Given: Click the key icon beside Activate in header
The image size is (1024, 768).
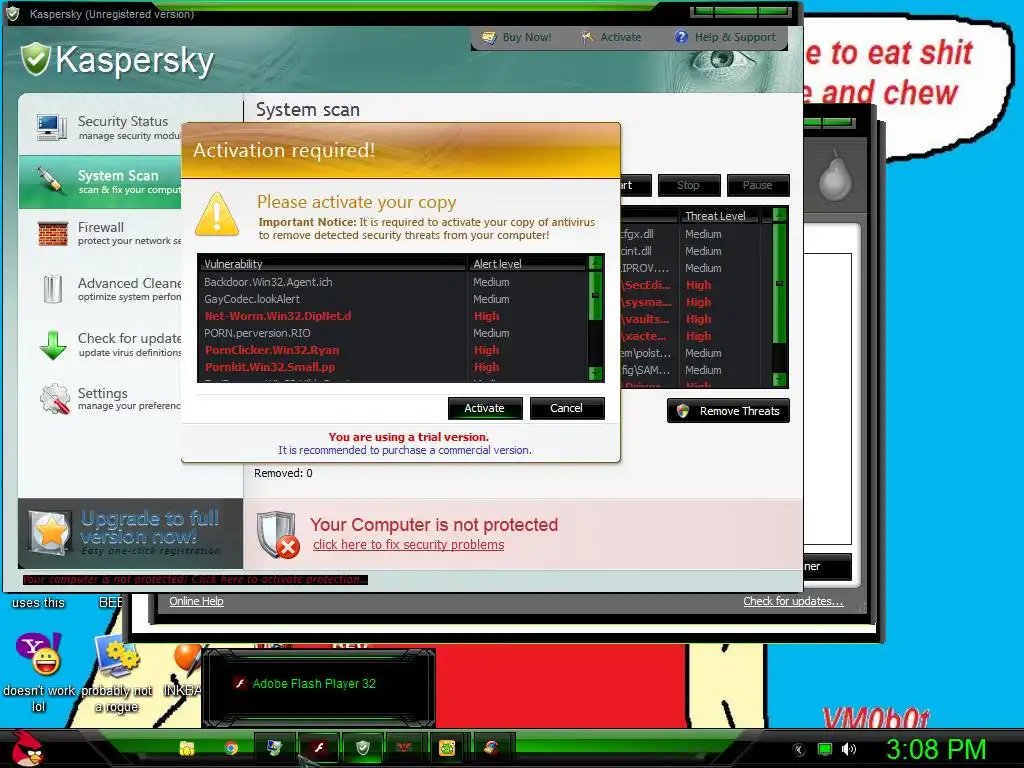Looking at the screenshot, I should click(587, 37).
